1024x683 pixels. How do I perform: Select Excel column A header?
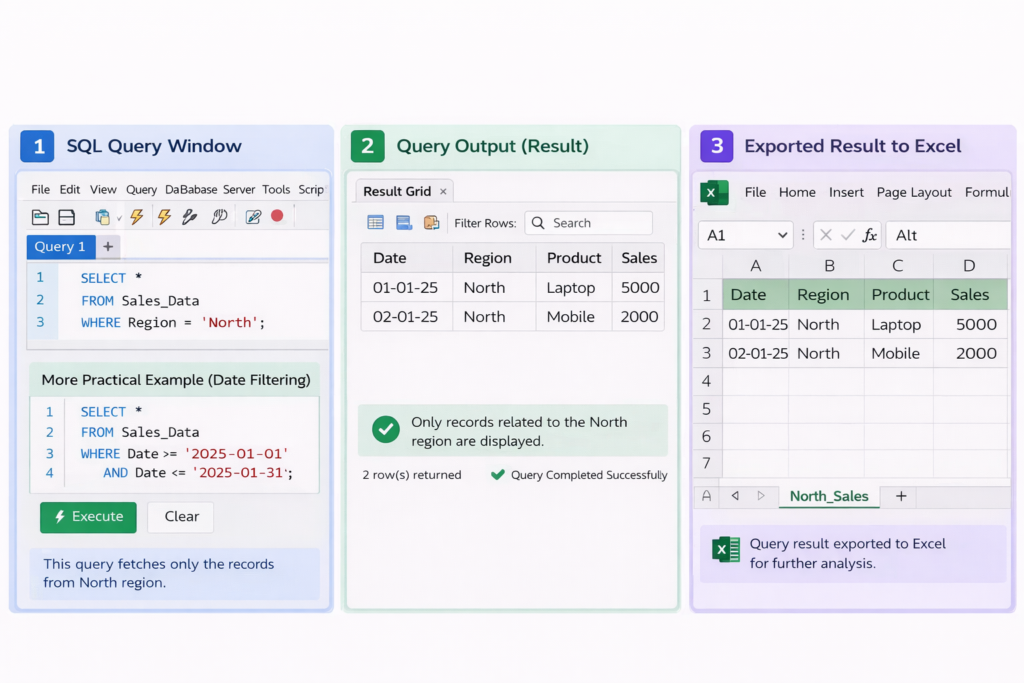(x=756, y=266)
